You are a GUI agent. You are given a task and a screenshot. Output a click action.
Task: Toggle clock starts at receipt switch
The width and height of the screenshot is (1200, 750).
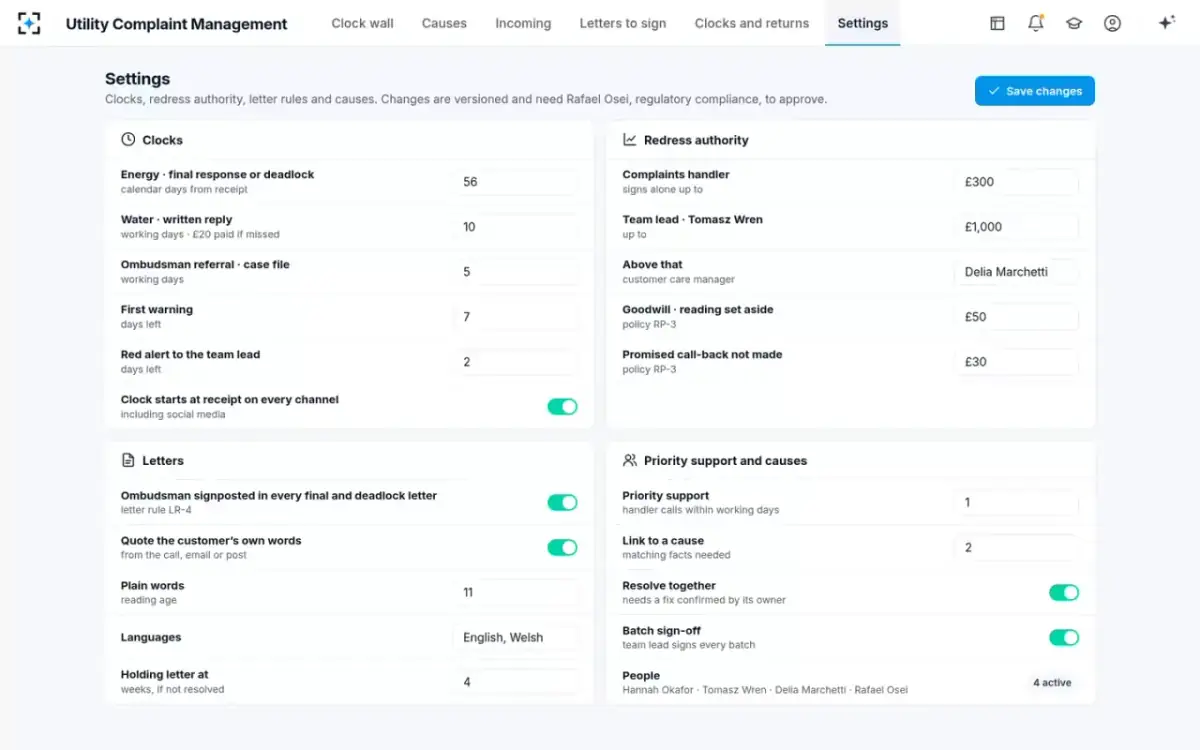point(562,407)
